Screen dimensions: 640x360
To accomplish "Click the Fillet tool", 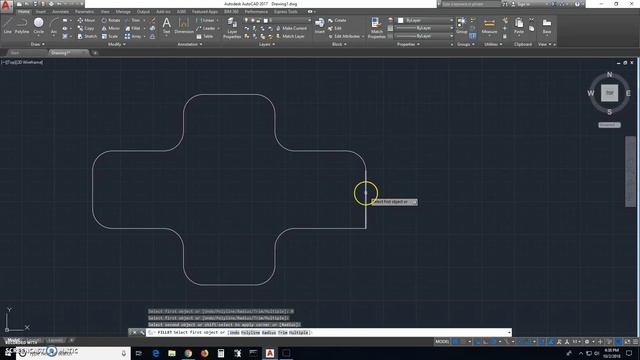I will [x=133, y=28].
